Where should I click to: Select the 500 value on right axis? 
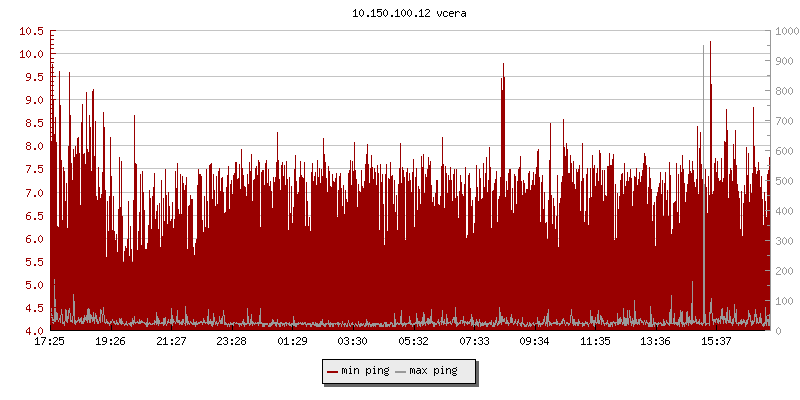pos(783,181)
